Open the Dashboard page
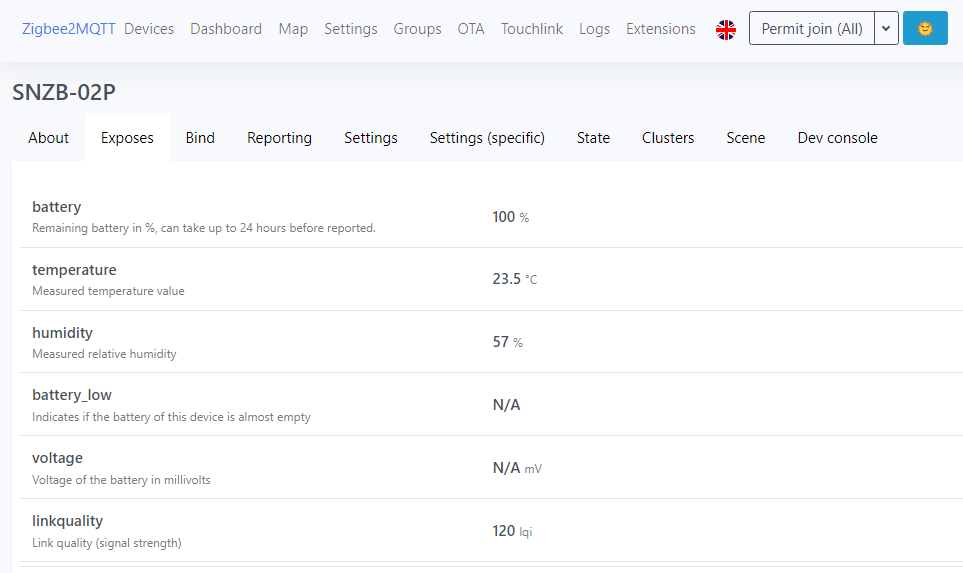 [226, 29]
